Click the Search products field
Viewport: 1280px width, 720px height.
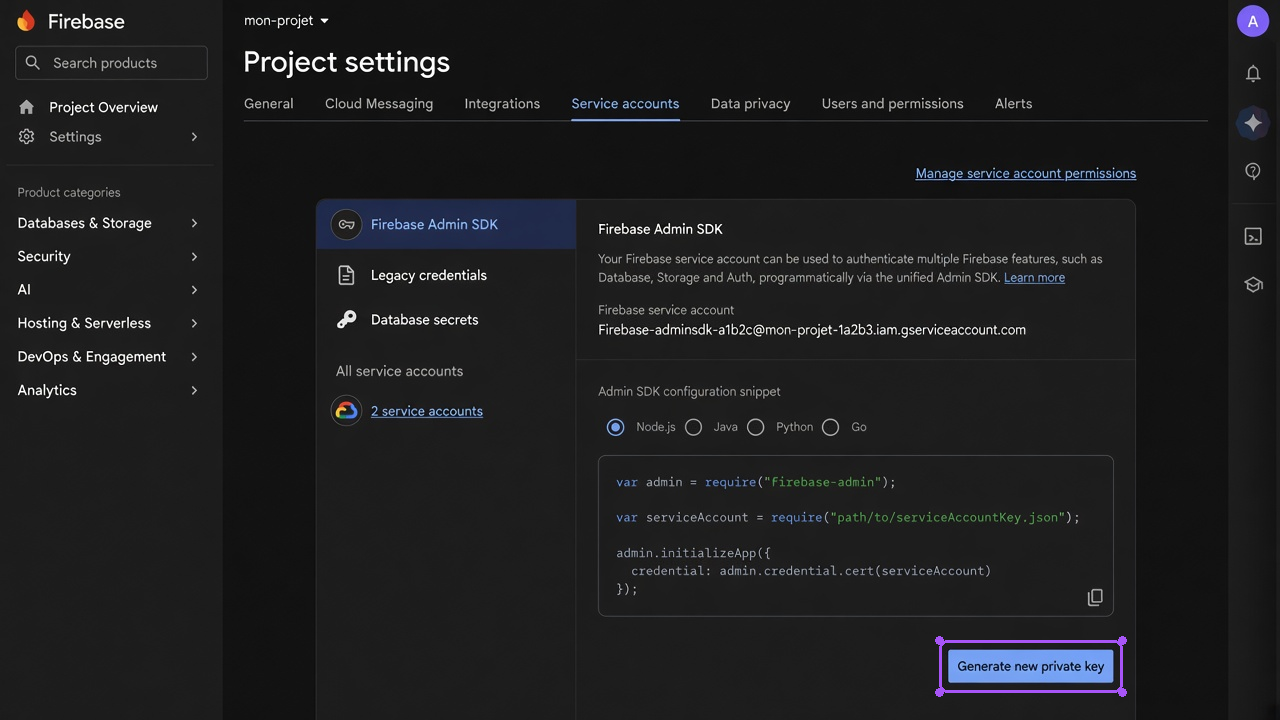tap(112, 63)
